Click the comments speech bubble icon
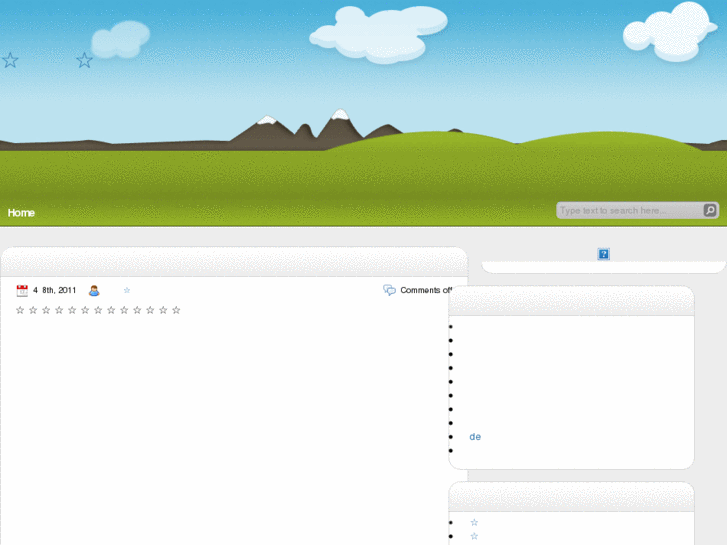The image size is (727, 545). click(389, 290)
